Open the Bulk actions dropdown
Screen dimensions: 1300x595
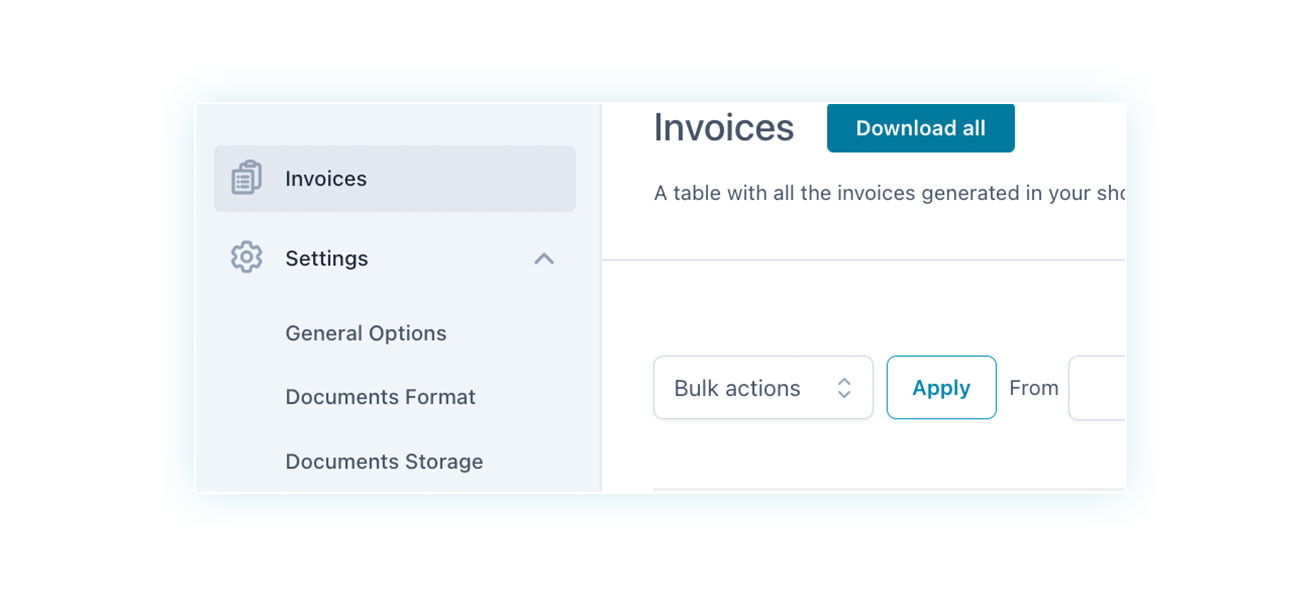pos(763,387)
